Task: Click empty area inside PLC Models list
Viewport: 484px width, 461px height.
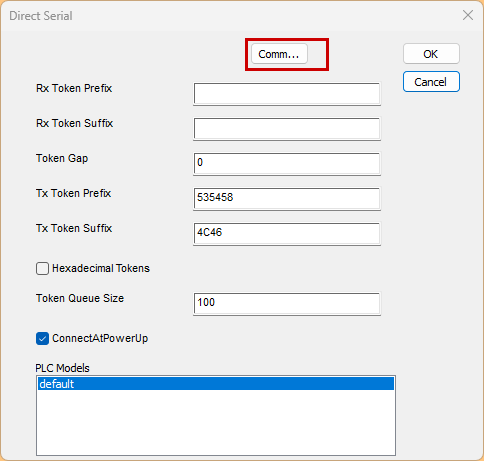Action: click(216, 423)
